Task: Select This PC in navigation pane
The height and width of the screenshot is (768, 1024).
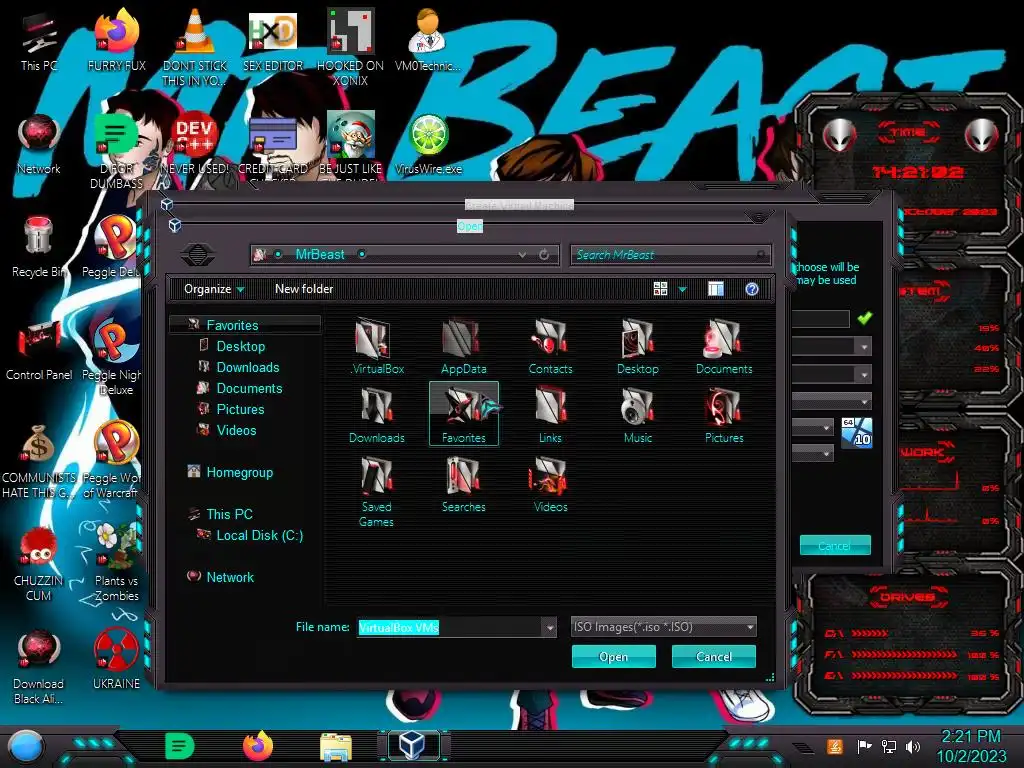Action: (x=229, y=514)
